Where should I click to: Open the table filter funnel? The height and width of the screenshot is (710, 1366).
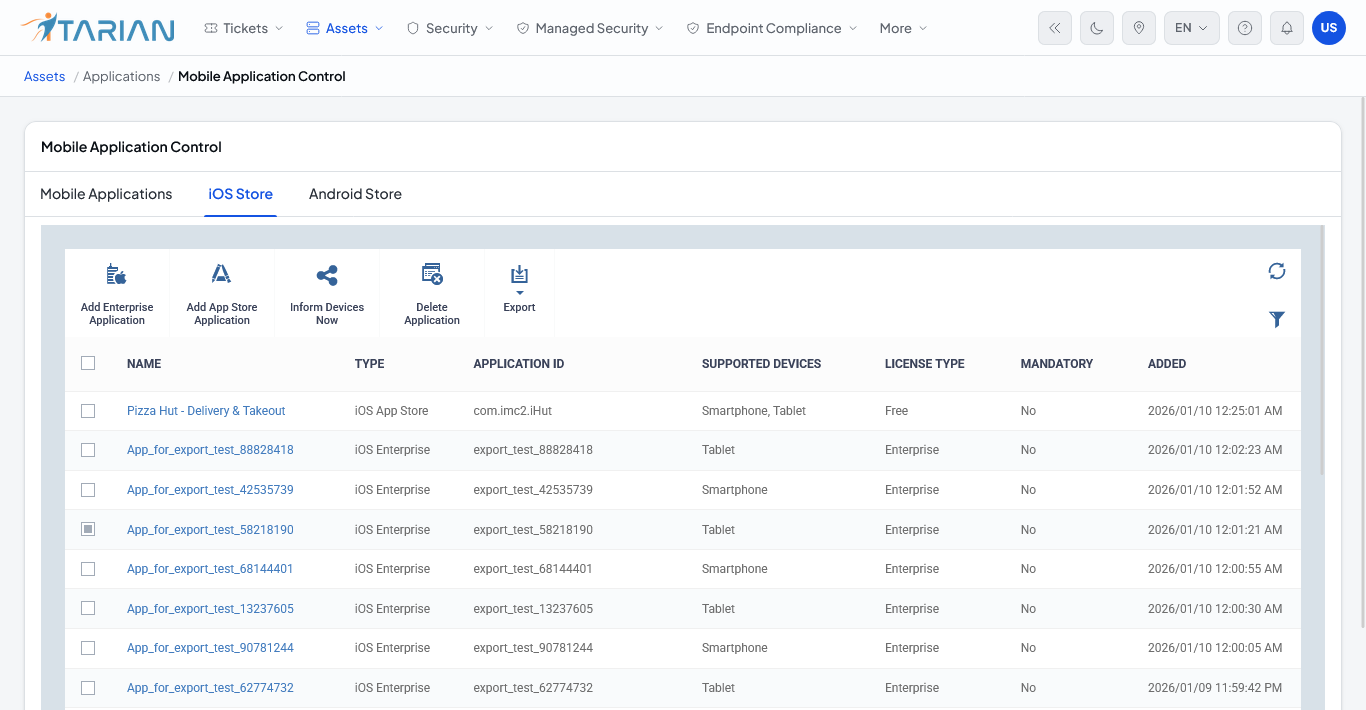pos(1277,319)
